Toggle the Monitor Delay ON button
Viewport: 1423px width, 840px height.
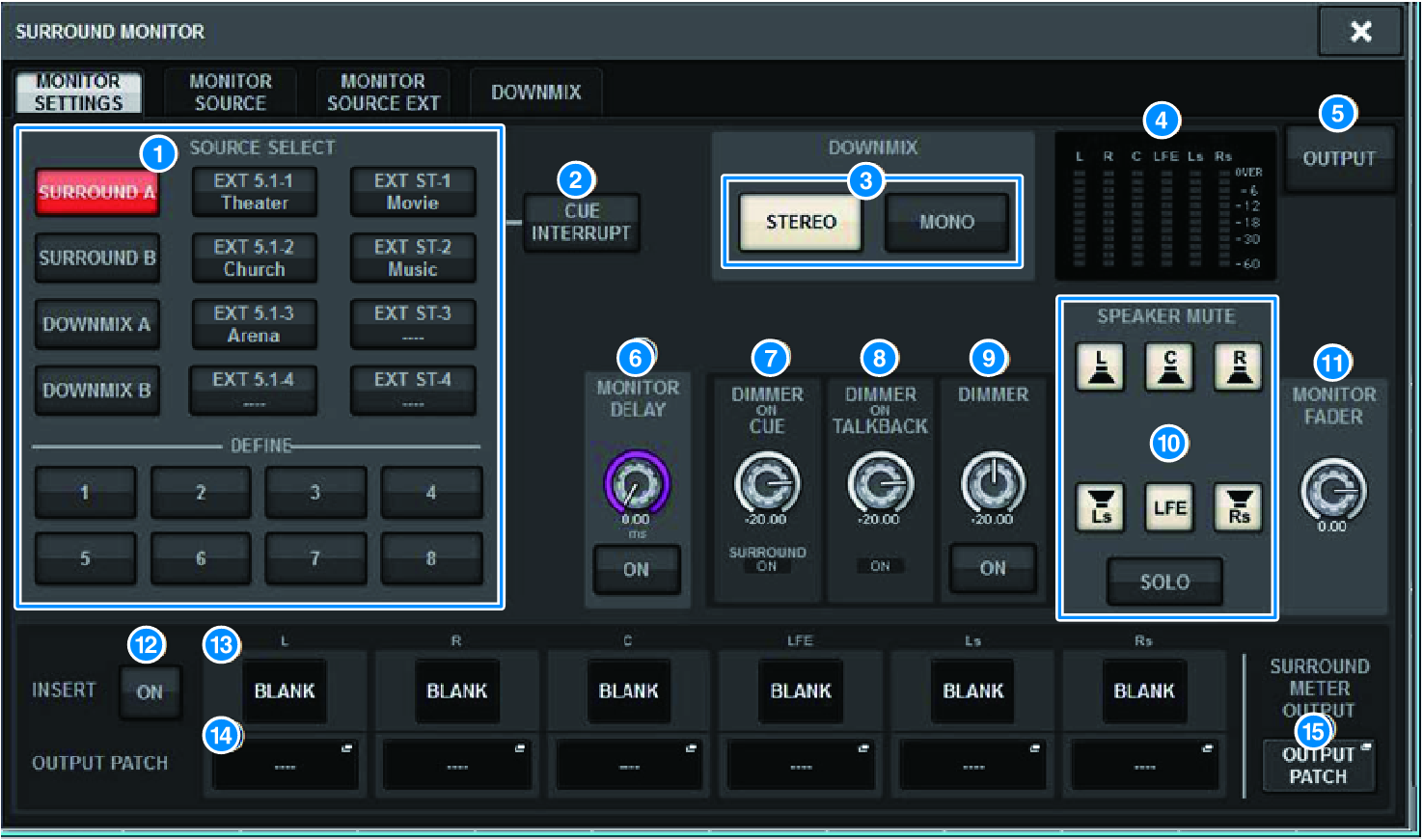[x=636, y=569]
